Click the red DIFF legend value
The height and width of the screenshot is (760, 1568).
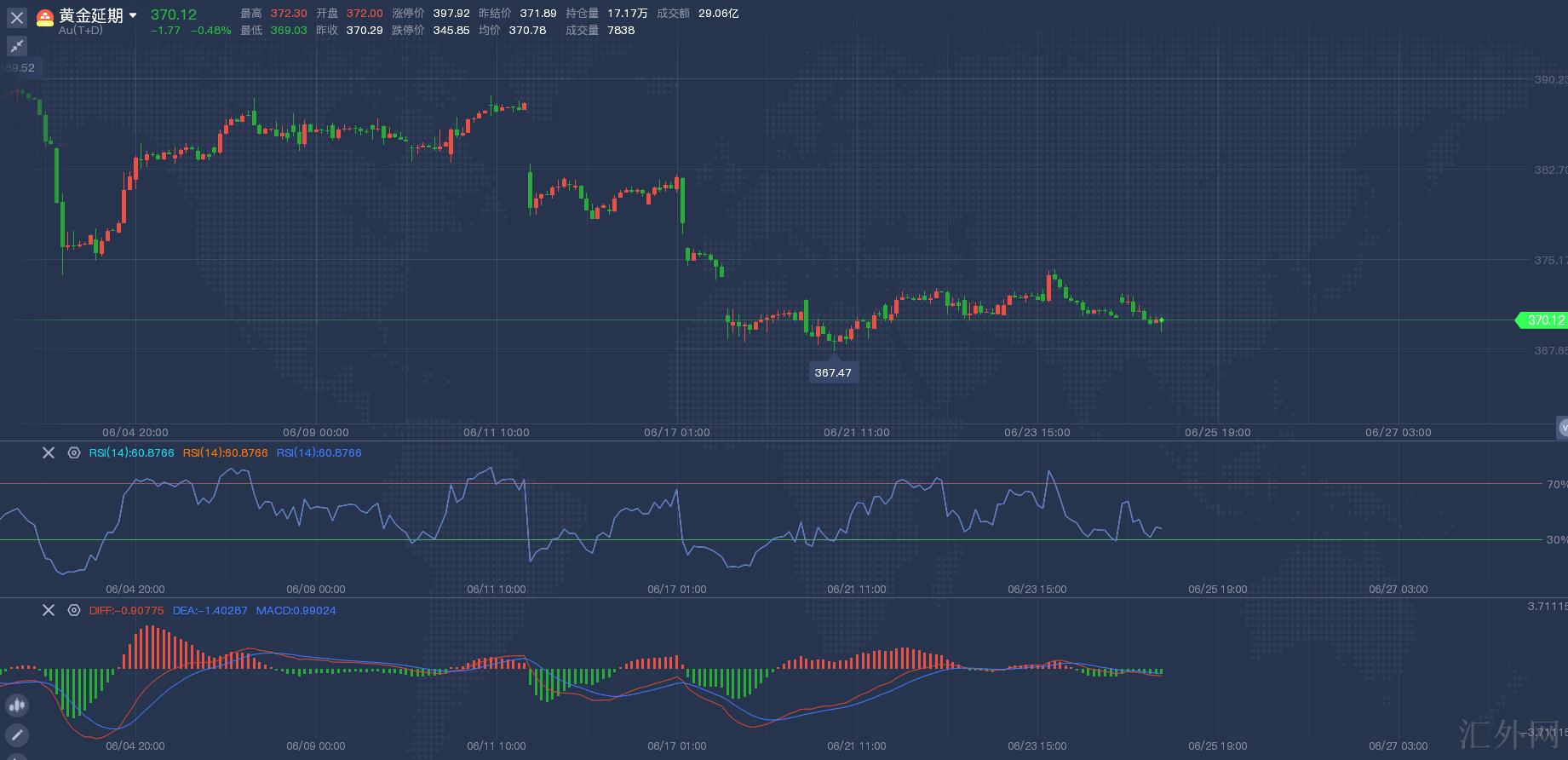pyautogui.click(x=126, y=611)
